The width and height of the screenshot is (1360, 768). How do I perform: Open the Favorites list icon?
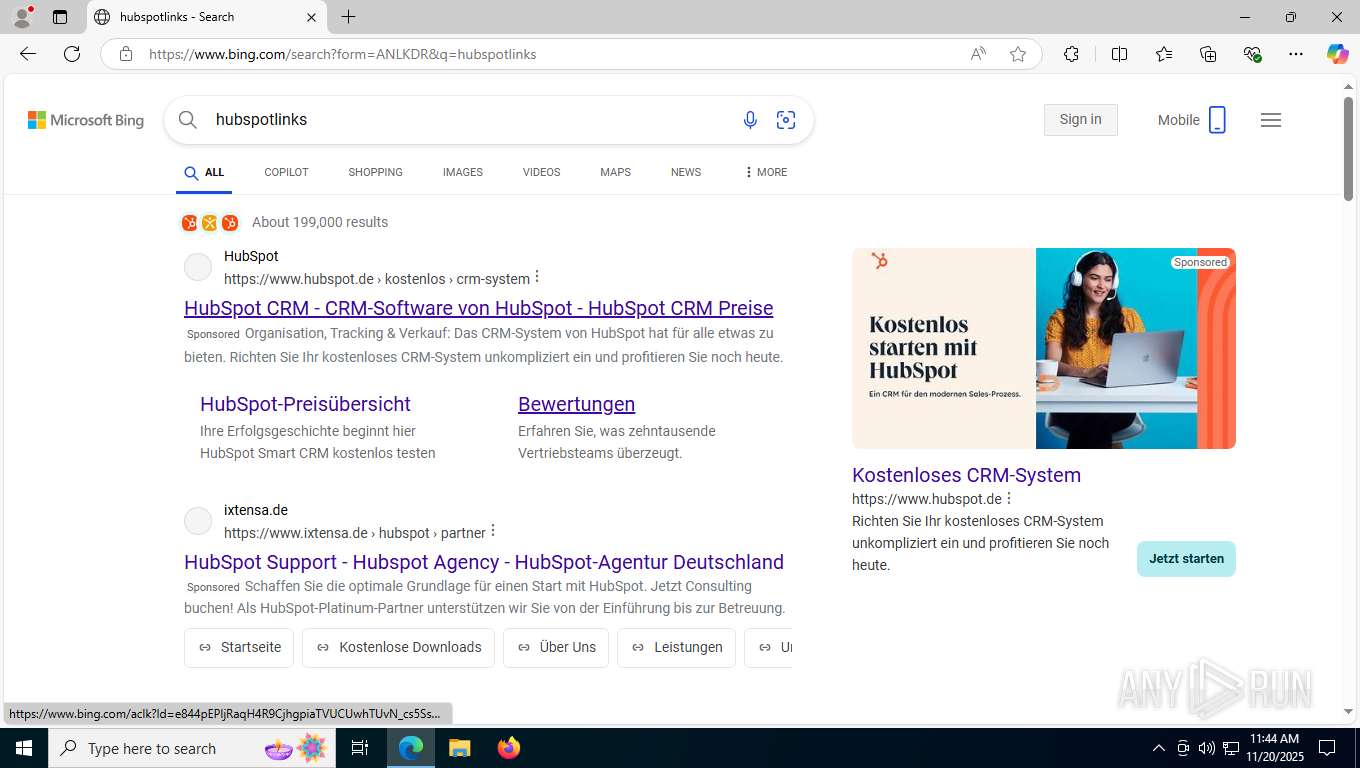point(1164,54)
